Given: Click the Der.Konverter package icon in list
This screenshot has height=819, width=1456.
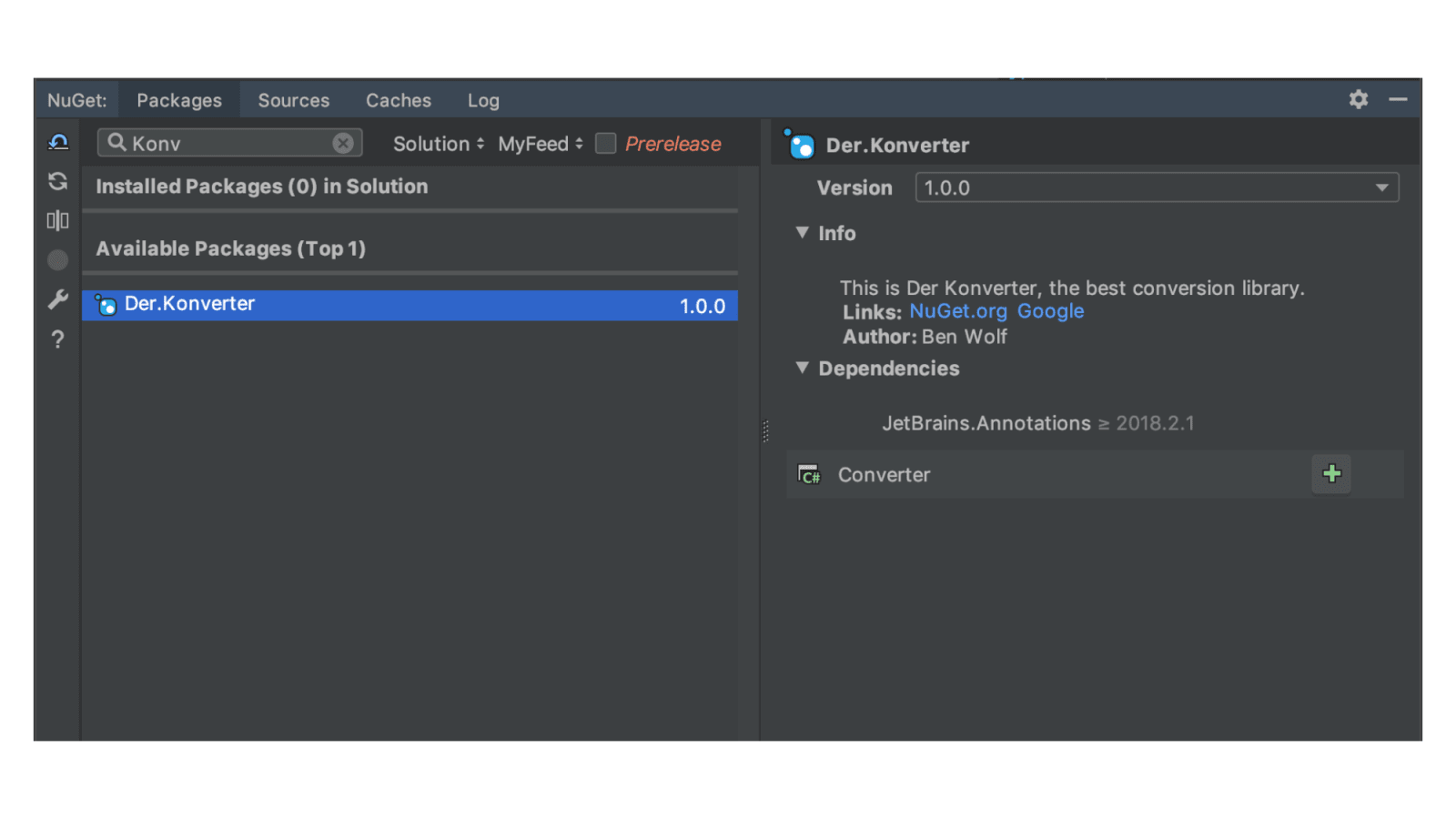Looking at the screenshot, I should click(106, 305).
